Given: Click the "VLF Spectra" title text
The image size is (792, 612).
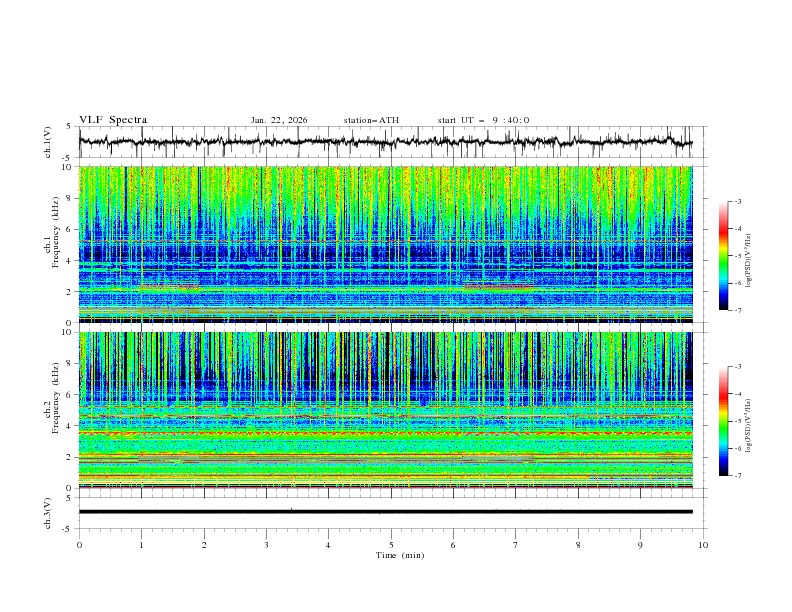Looking at the screenshot, I should pos(113,120).
